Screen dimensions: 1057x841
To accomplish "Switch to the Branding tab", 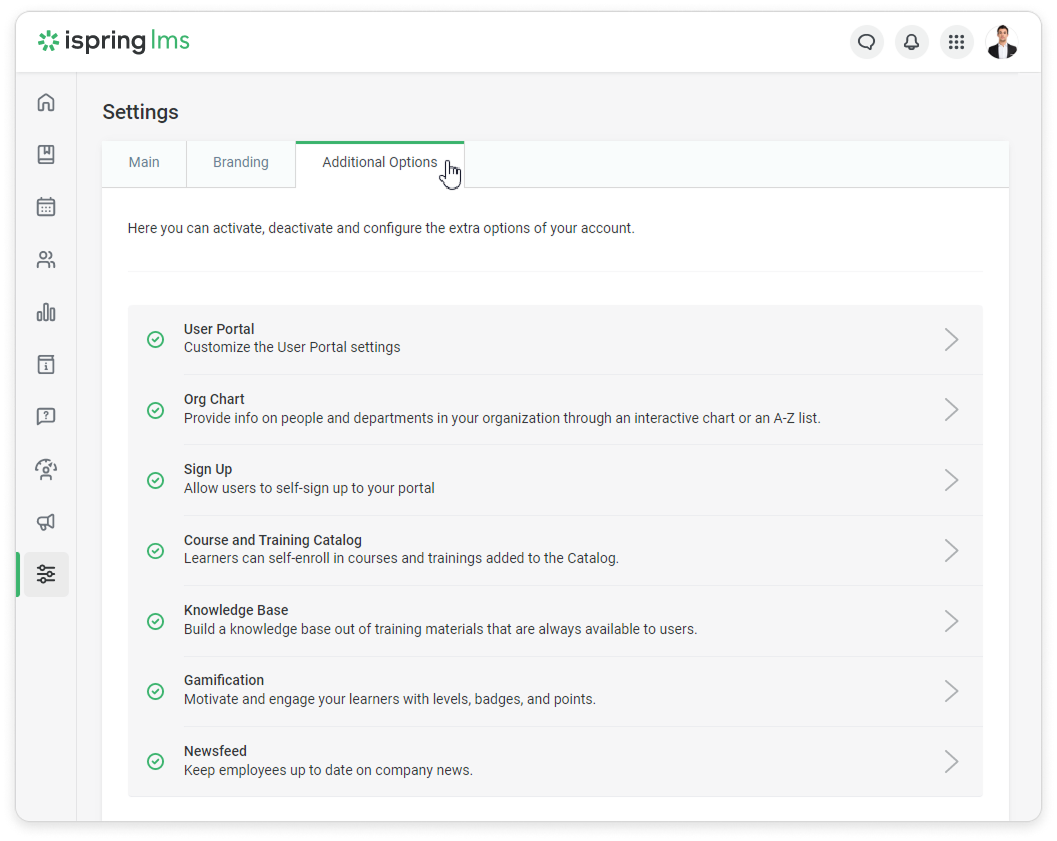I will coord(241,163).
